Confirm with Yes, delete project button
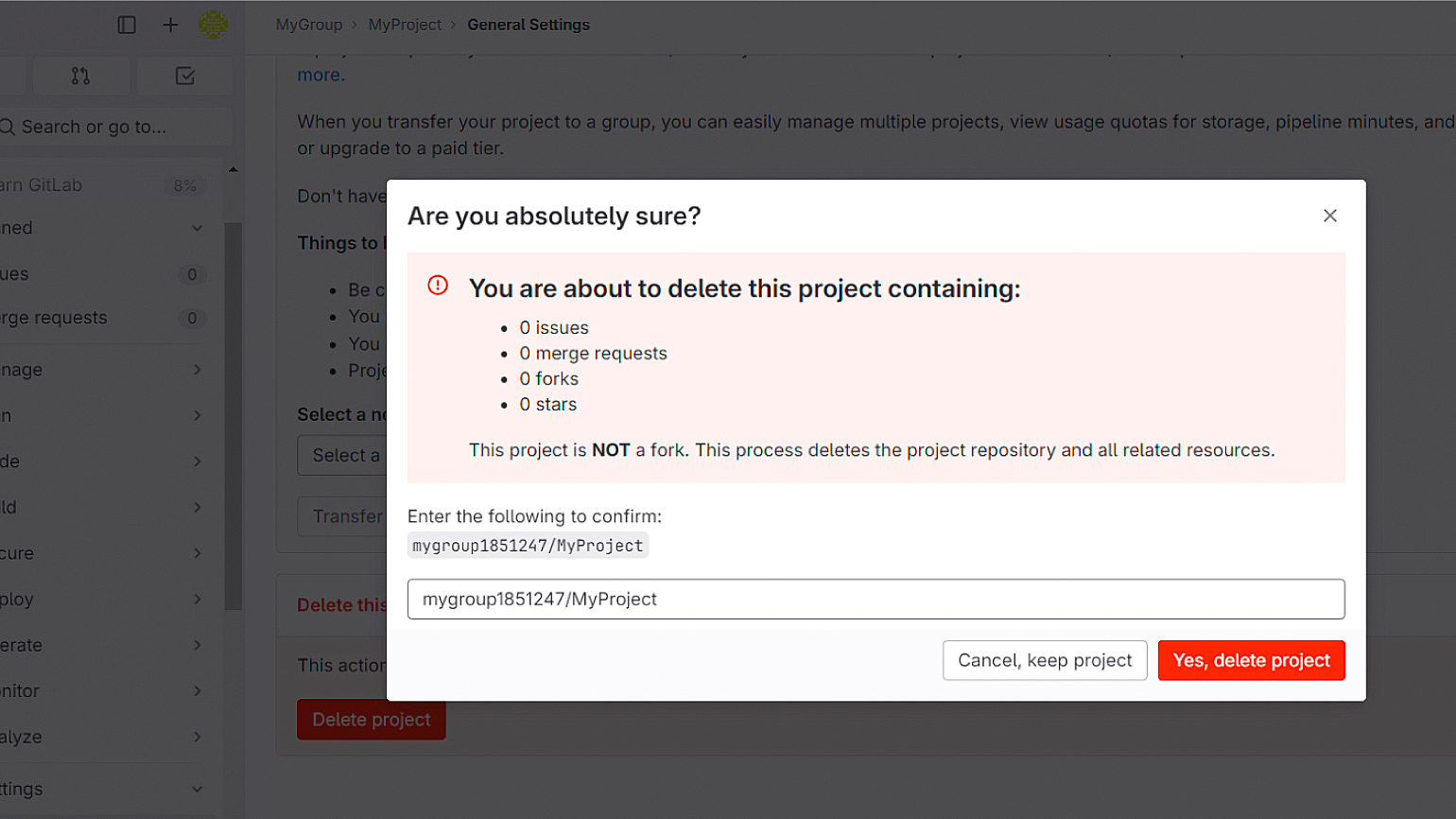Screen dimensions: 1456x819 pyautogui.click(x=1251, y=660)
